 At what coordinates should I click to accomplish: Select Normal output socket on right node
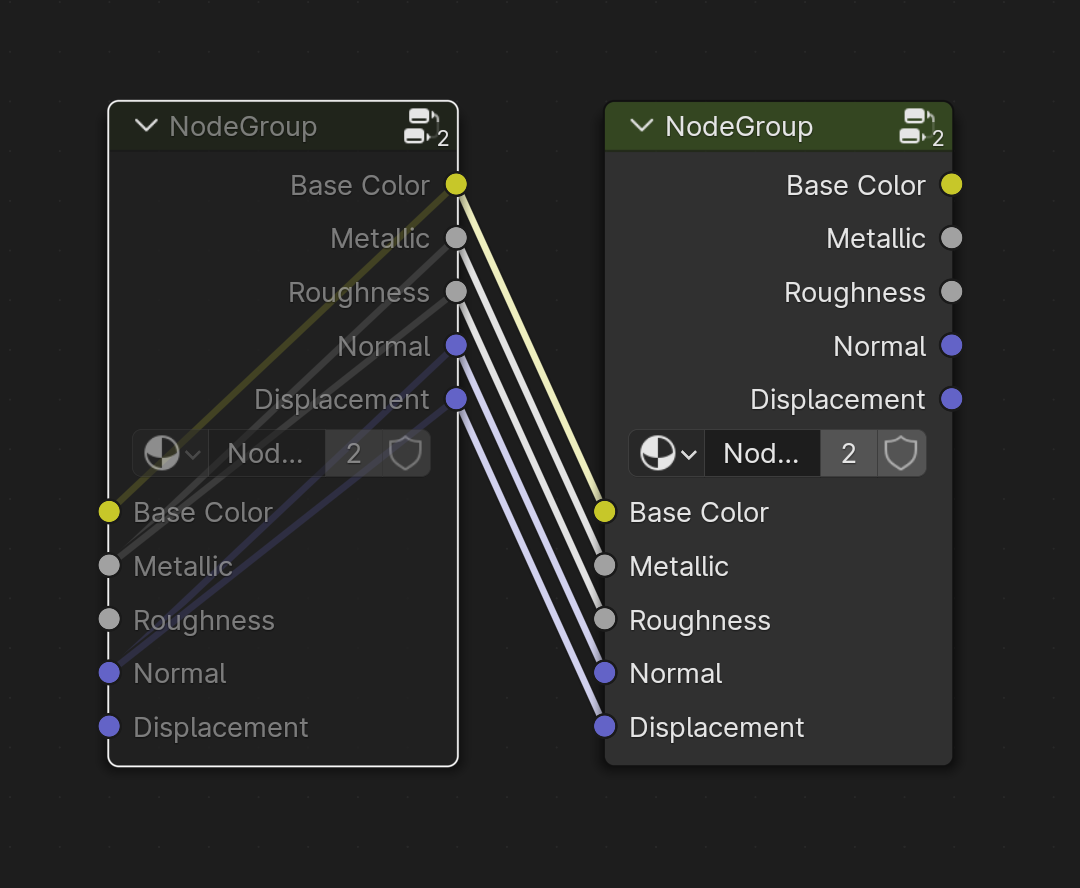tap(951, 345)
